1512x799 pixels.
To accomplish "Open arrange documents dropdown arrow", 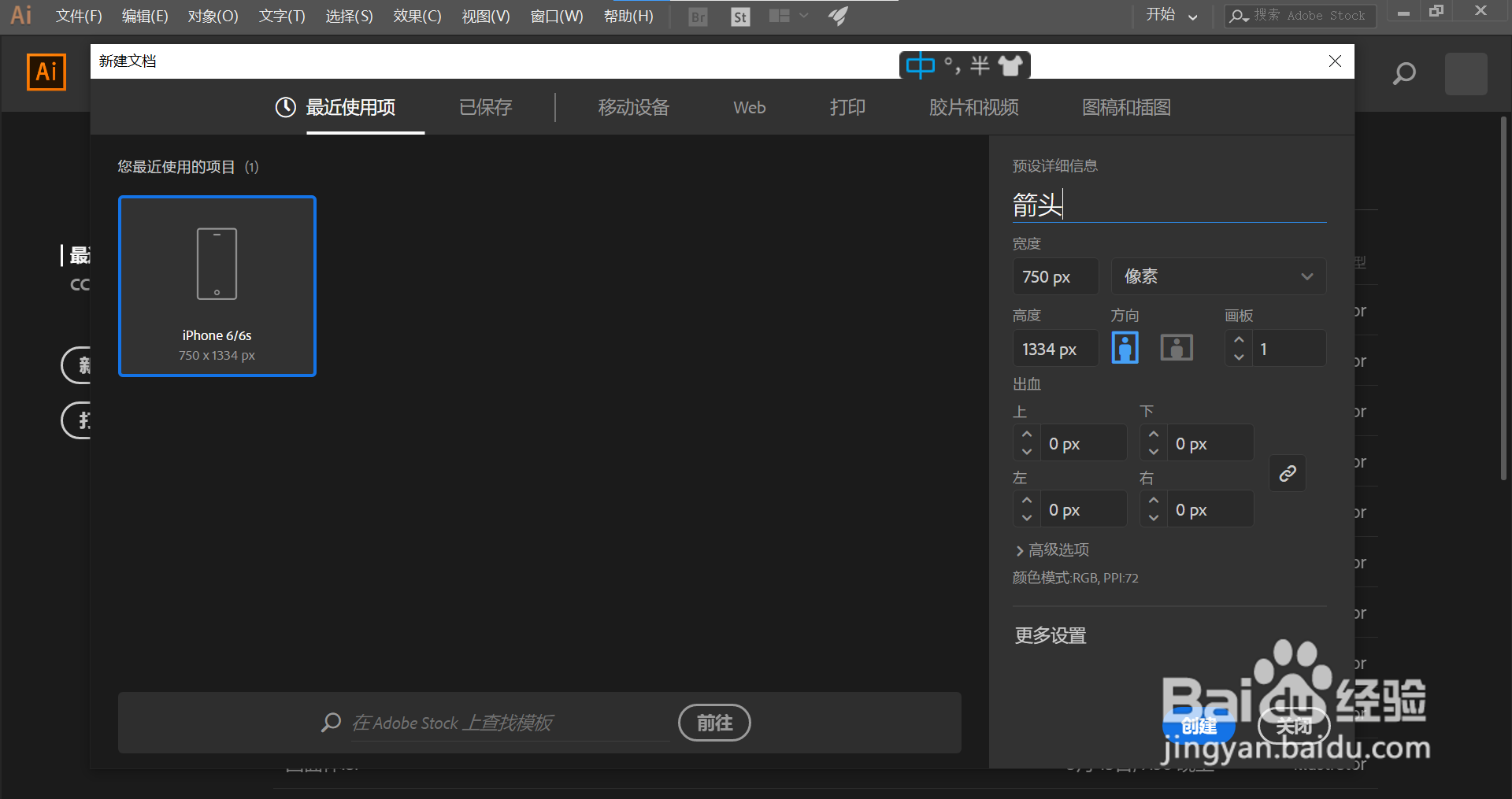I will point(804,16).
